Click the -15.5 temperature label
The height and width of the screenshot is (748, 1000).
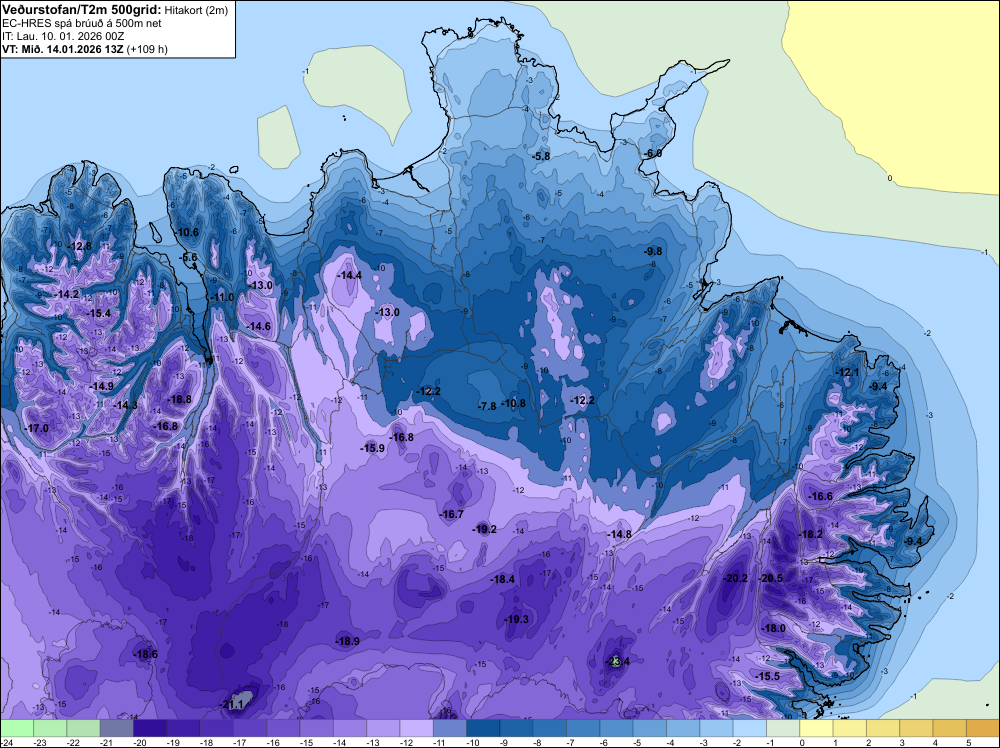click(x=768, y=676)
